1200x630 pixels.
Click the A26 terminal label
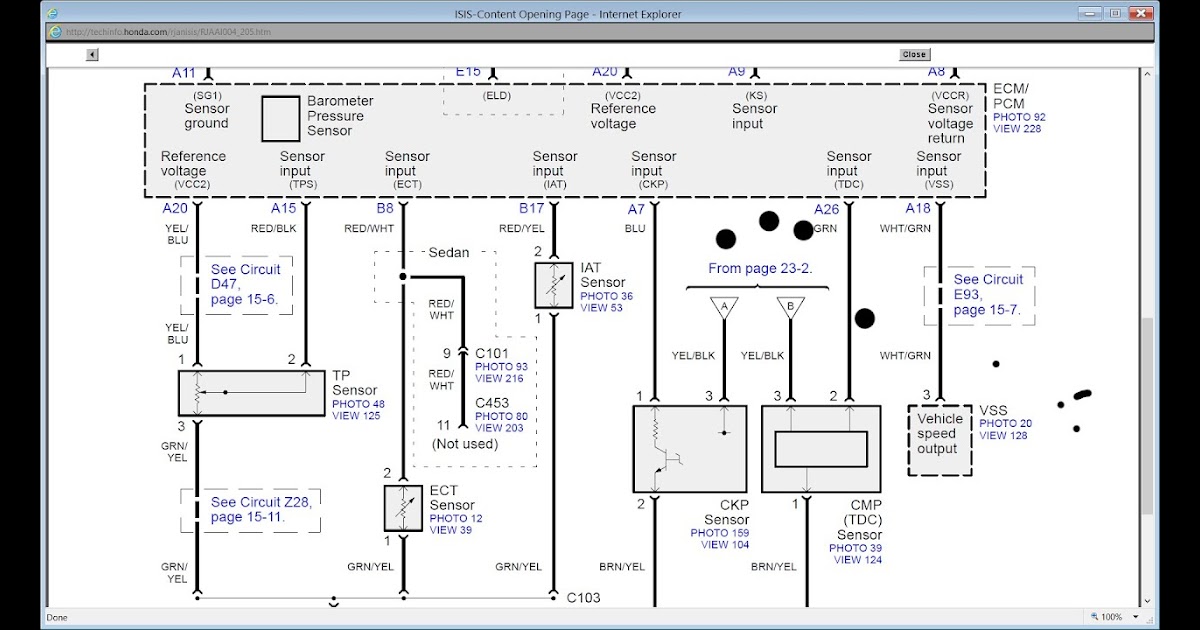click(826, 209)
